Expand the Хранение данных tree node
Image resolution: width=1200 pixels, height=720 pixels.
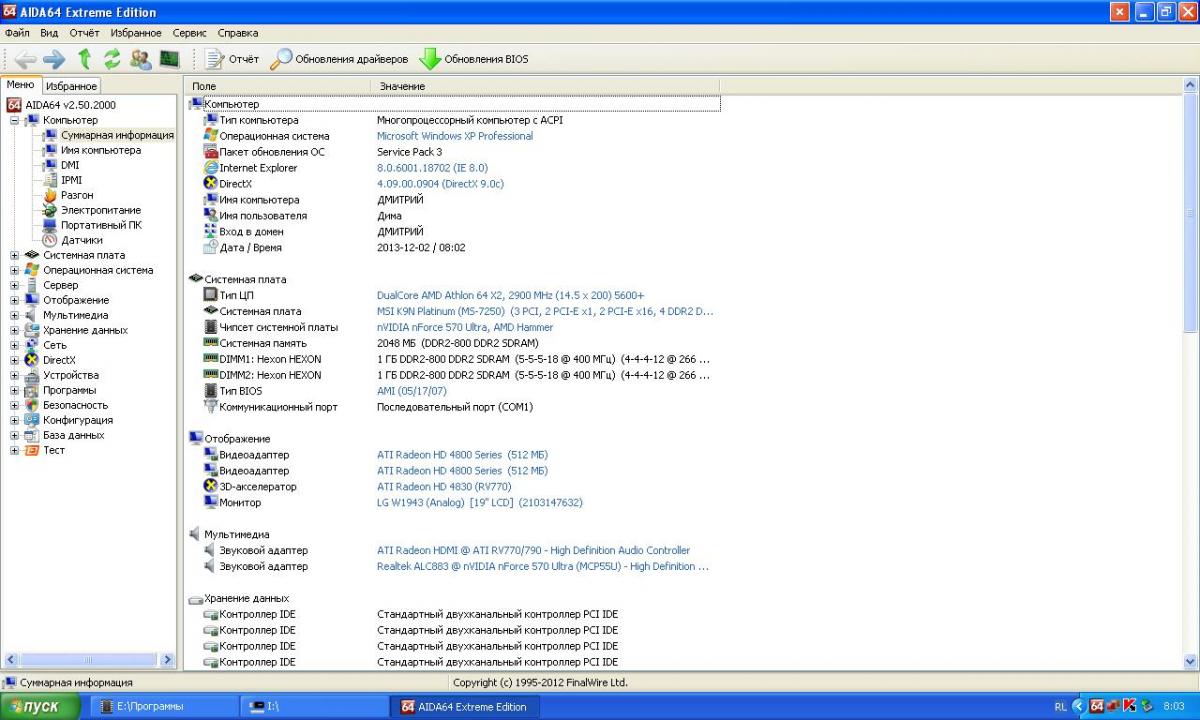(14, 330)
